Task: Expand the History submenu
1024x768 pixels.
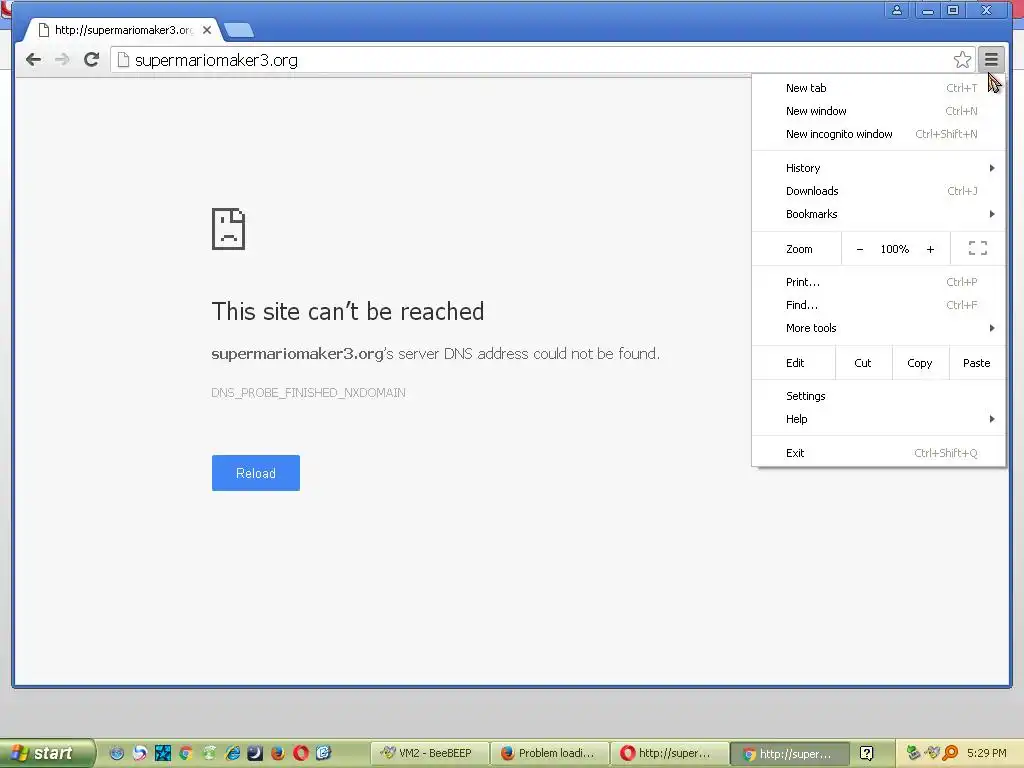Action: point(878,168)
